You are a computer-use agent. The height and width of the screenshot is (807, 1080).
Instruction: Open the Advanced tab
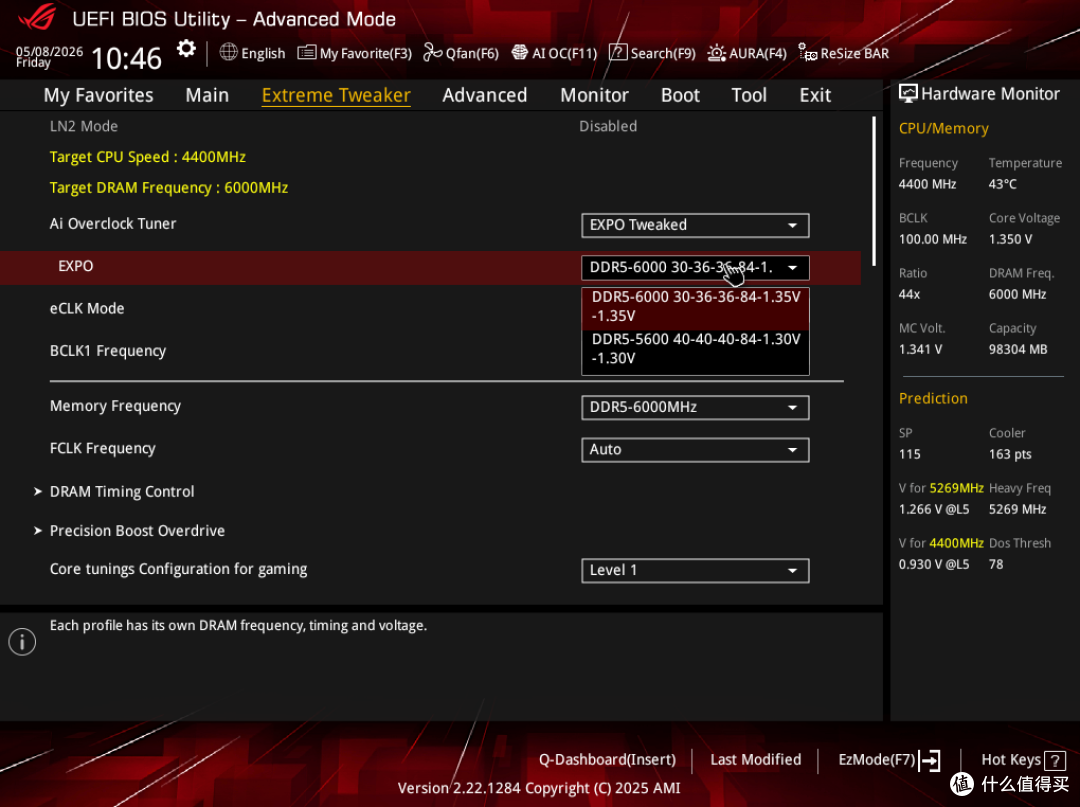484,95
